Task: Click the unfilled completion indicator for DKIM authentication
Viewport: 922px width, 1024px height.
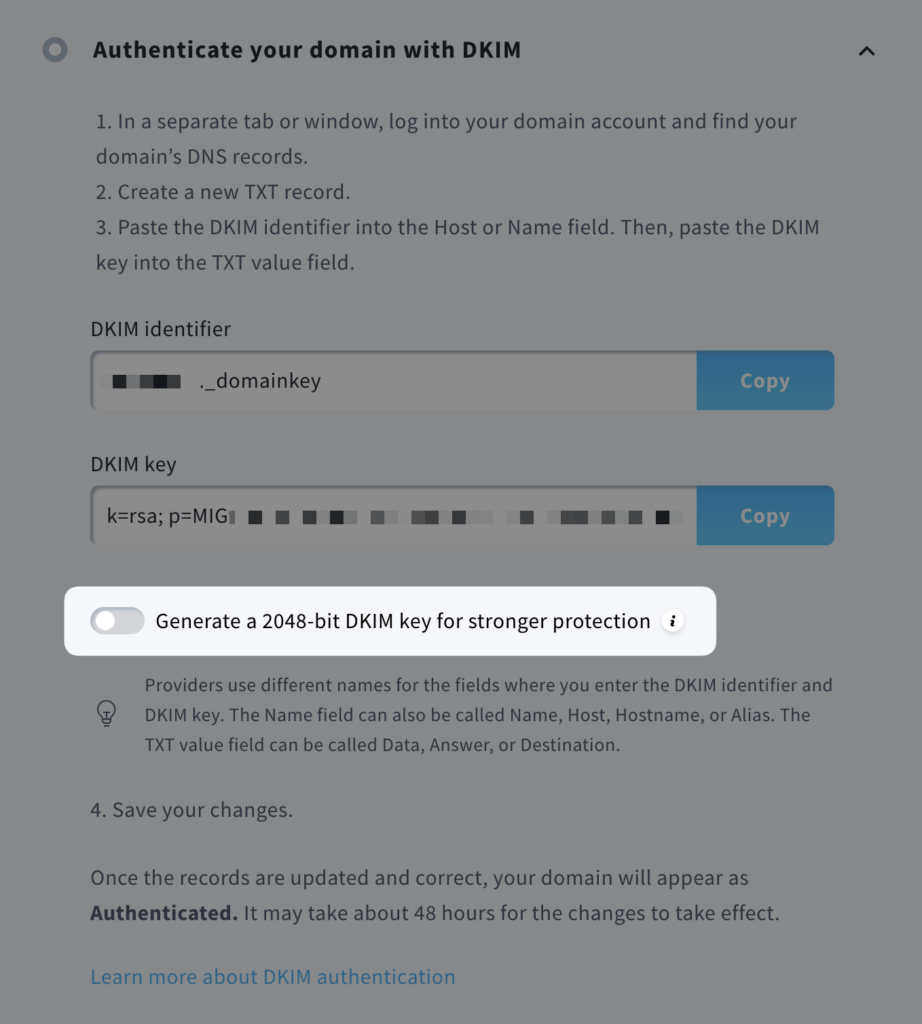Action: 56,50
